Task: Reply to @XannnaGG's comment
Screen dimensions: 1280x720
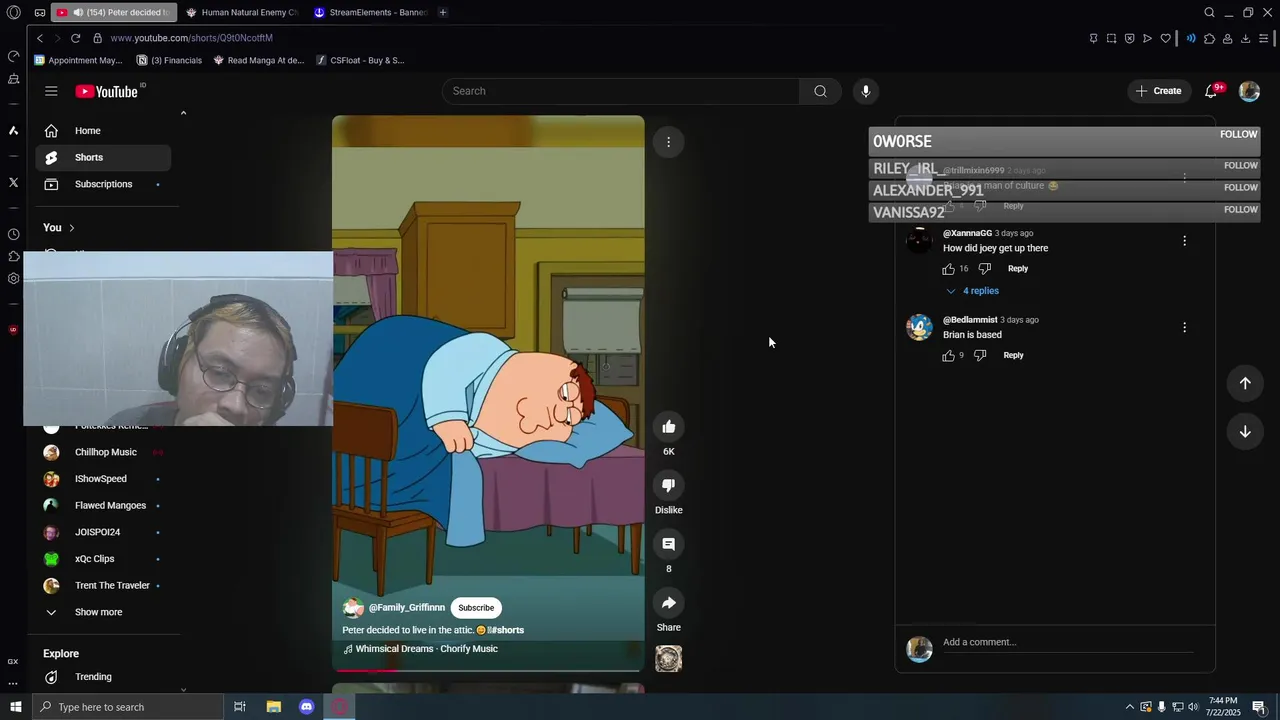Action: coord(1018,268)
